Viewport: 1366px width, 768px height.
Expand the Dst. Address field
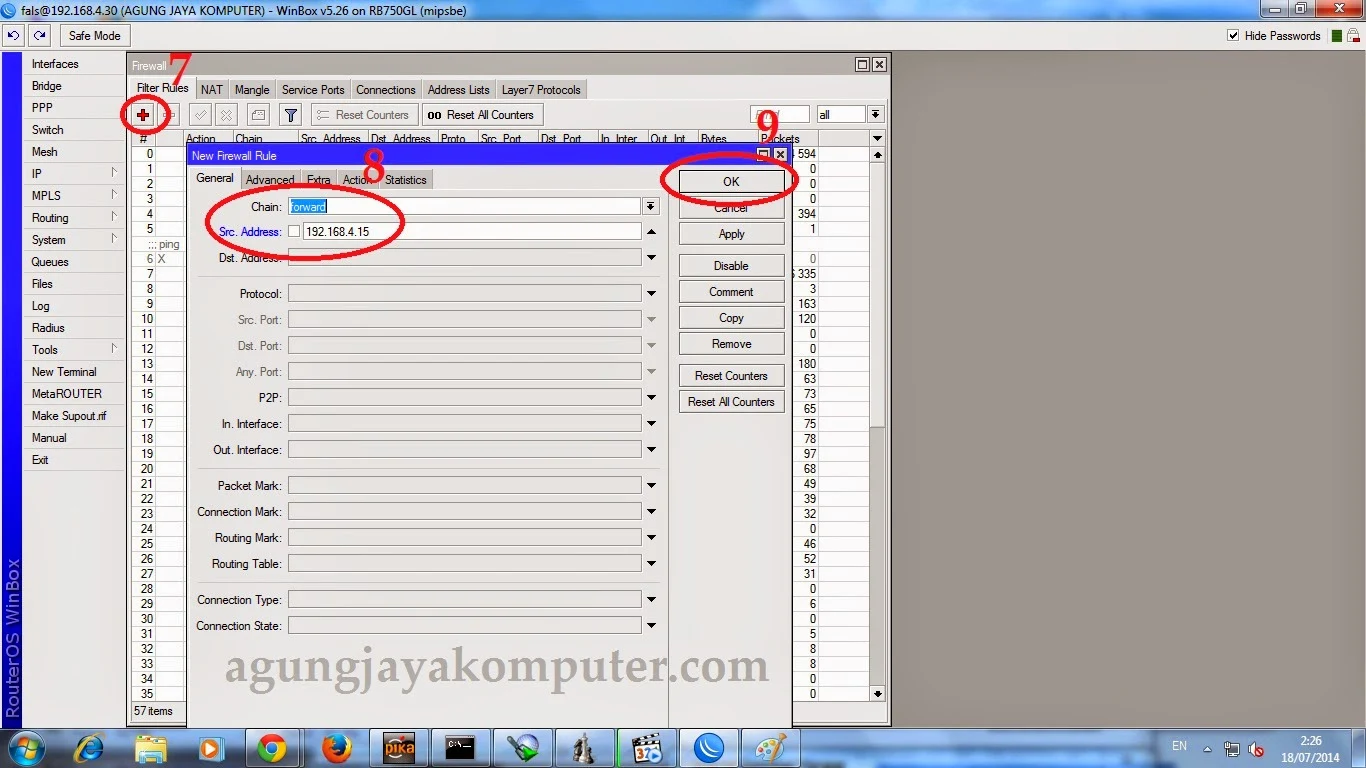click(651, 258)
